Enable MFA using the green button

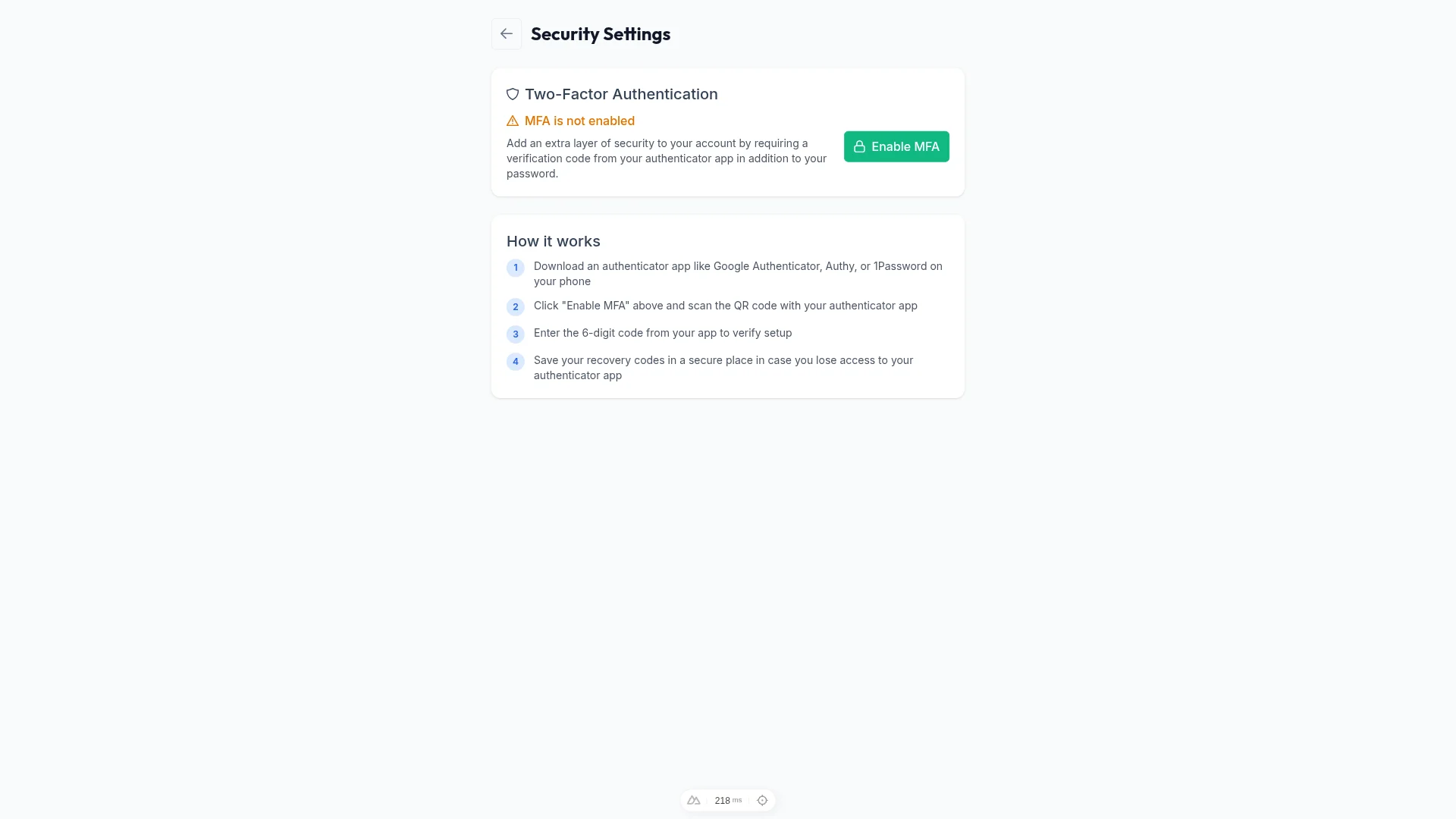(x=896, y=146)
